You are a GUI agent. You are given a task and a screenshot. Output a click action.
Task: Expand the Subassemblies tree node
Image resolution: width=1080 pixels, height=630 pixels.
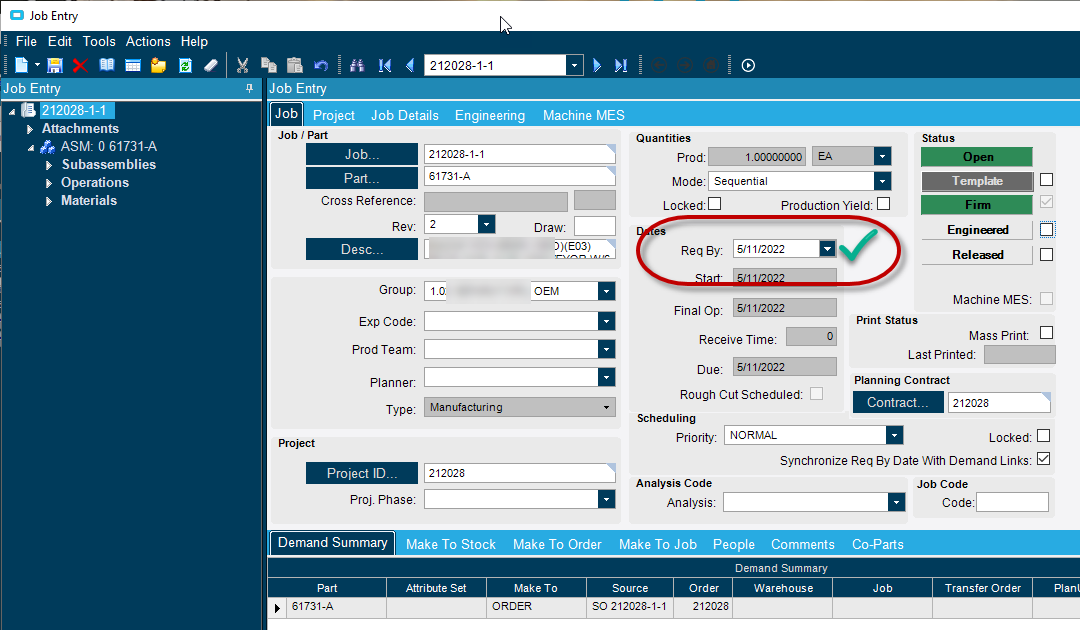tap(49, 165)
